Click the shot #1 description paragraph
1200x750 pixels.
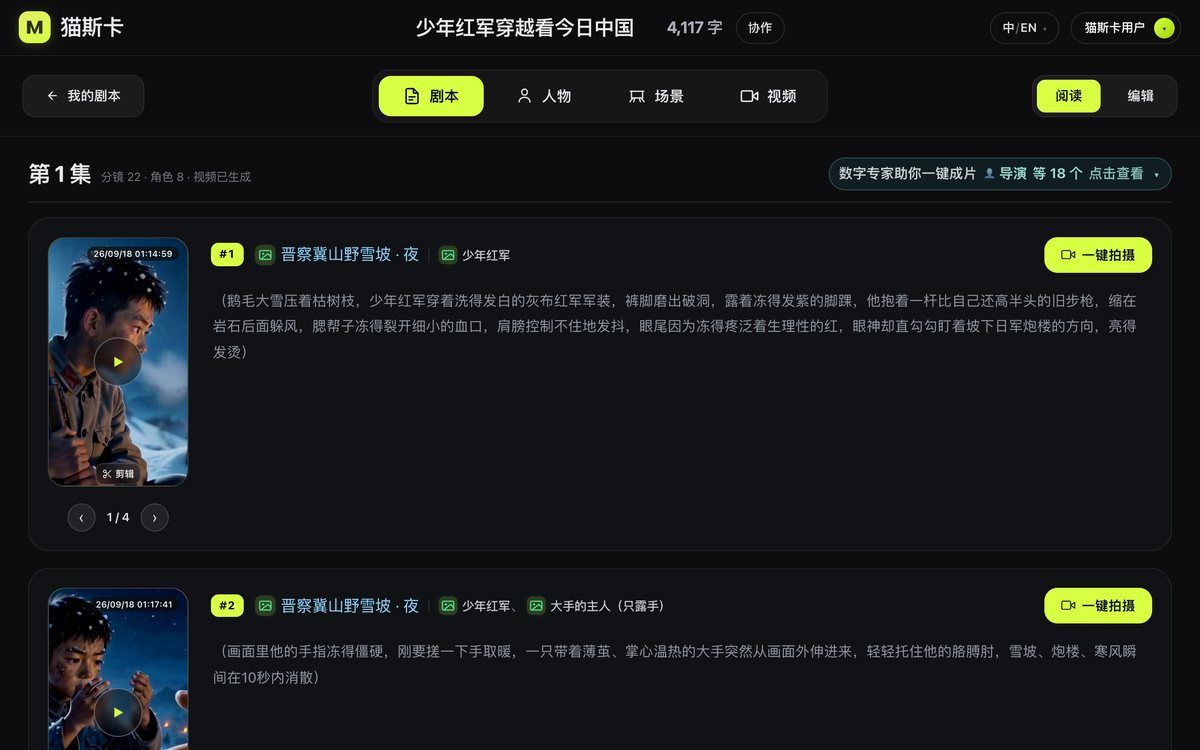tap(675, 326)
